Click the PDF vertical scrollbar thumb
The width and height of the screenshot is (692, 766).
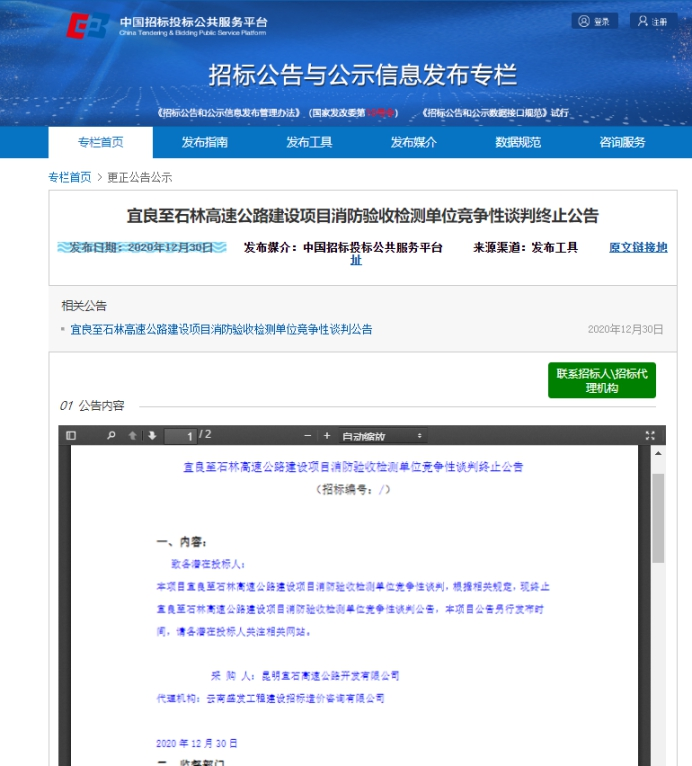click(658, 520)
